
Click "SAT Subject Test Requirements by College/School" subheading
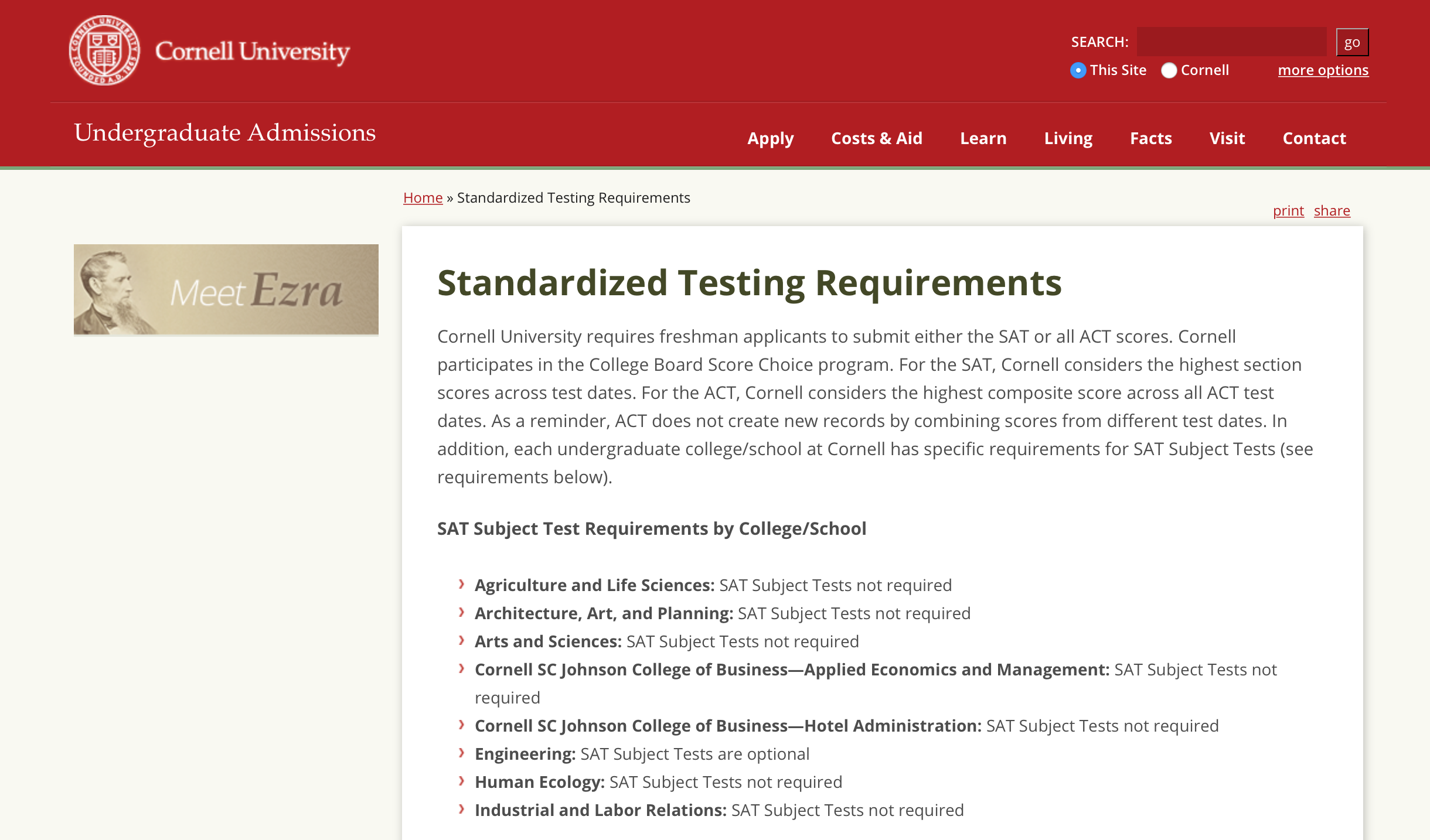tap(652, 529)
